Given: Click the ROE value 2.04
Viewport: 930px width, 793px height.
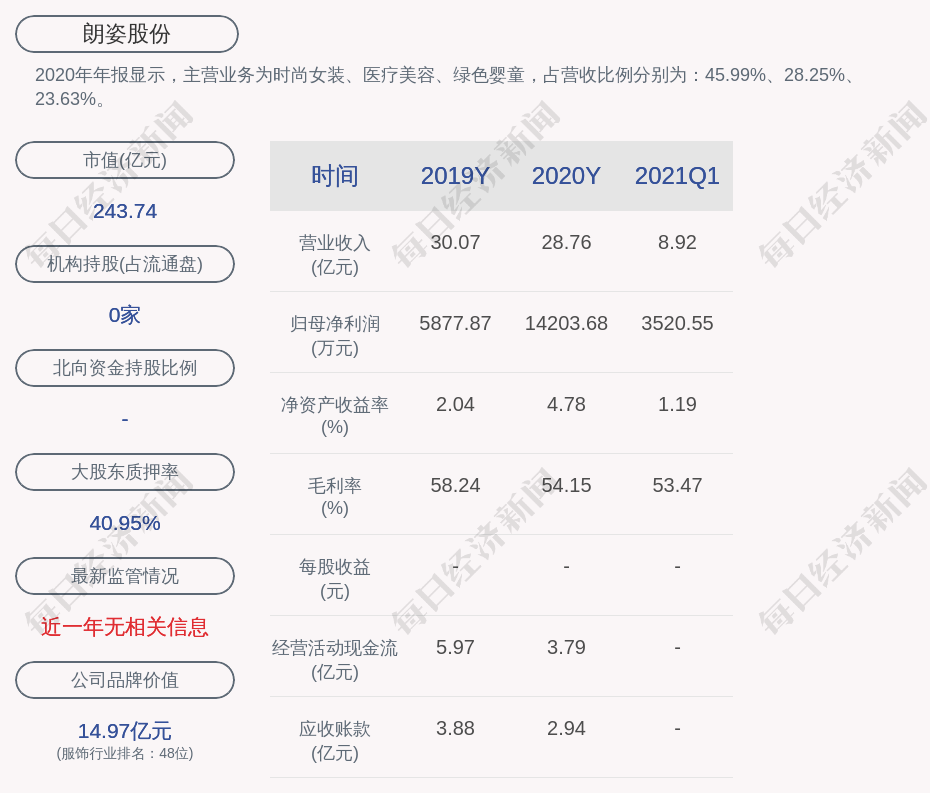Looking at the screenshot, I should 455,405.
